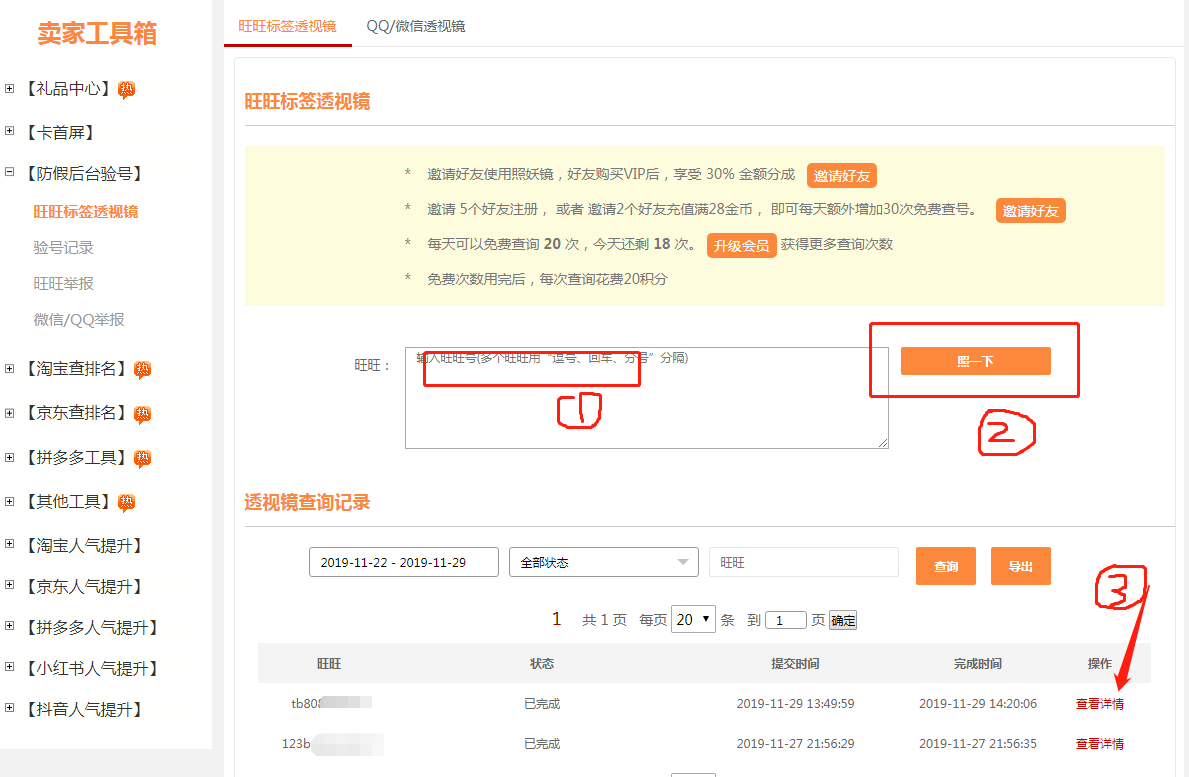Click the 状态 column header
The height and width of the screenshot is (777, 1189).
click(542, 663)
